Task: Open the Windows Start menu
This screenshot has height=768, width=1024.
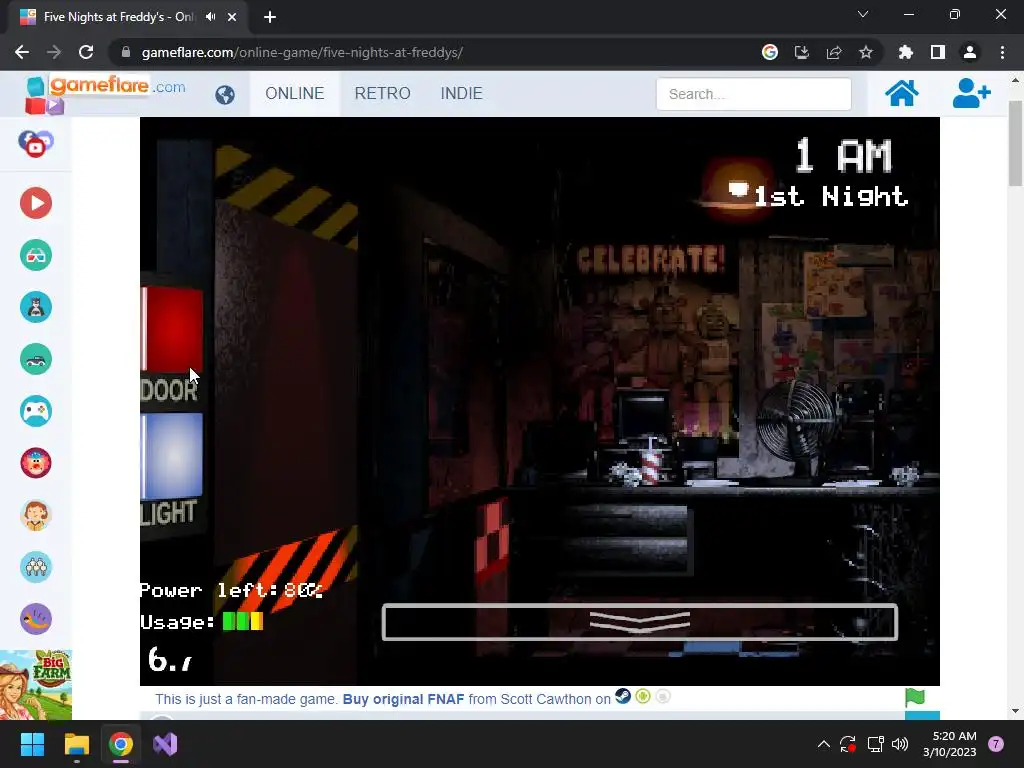Action: [32, 744]
